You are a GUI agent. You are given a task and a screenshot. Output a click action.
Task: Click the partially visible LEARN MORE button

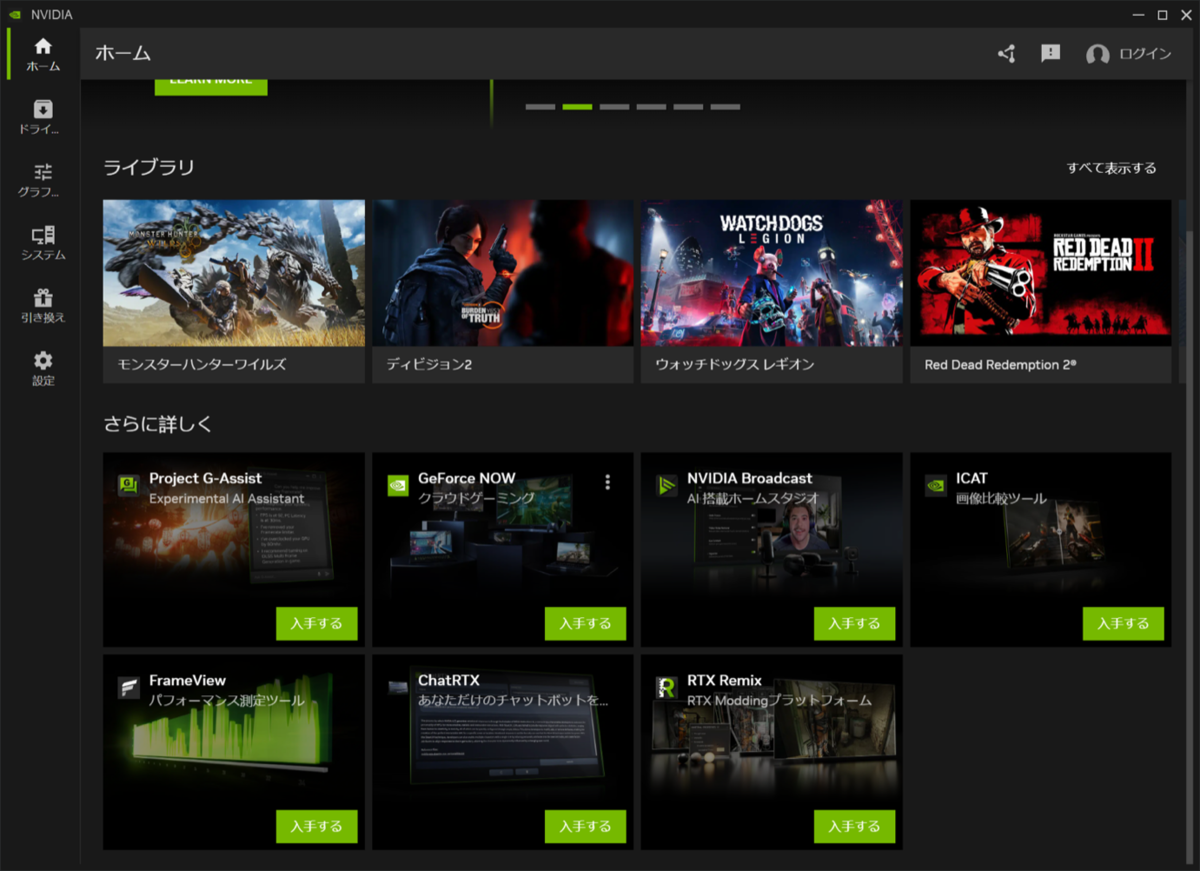[211, 86]
